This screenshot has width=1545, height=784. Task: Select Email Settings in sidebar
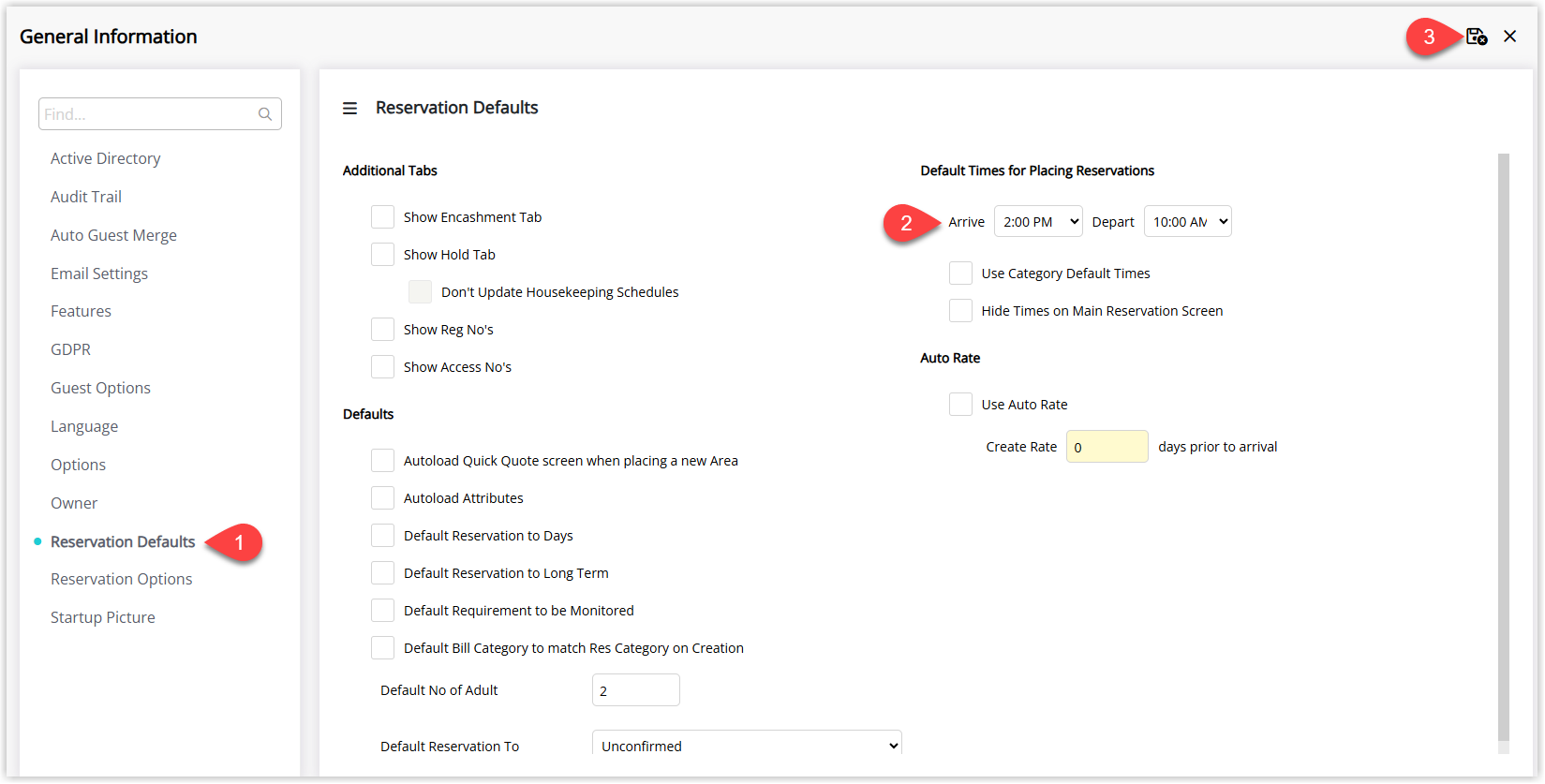click(99, 274)
